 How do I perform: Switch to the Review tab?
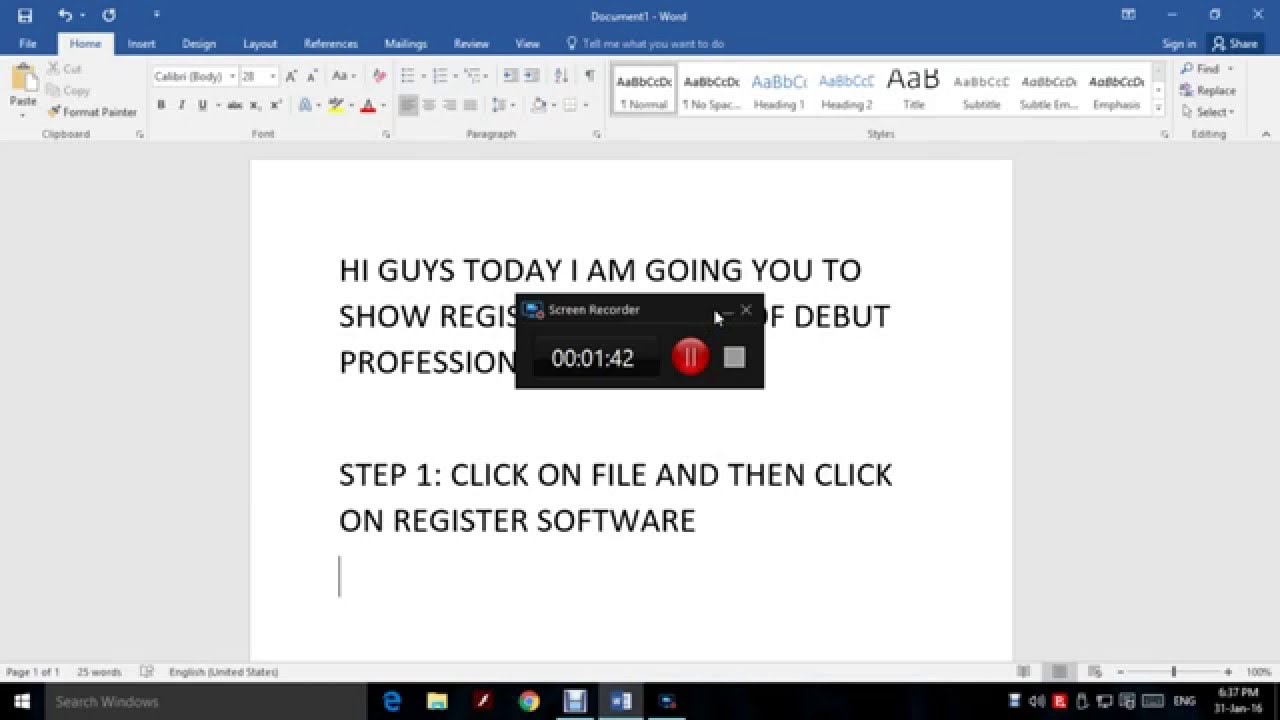click(471, 44)
